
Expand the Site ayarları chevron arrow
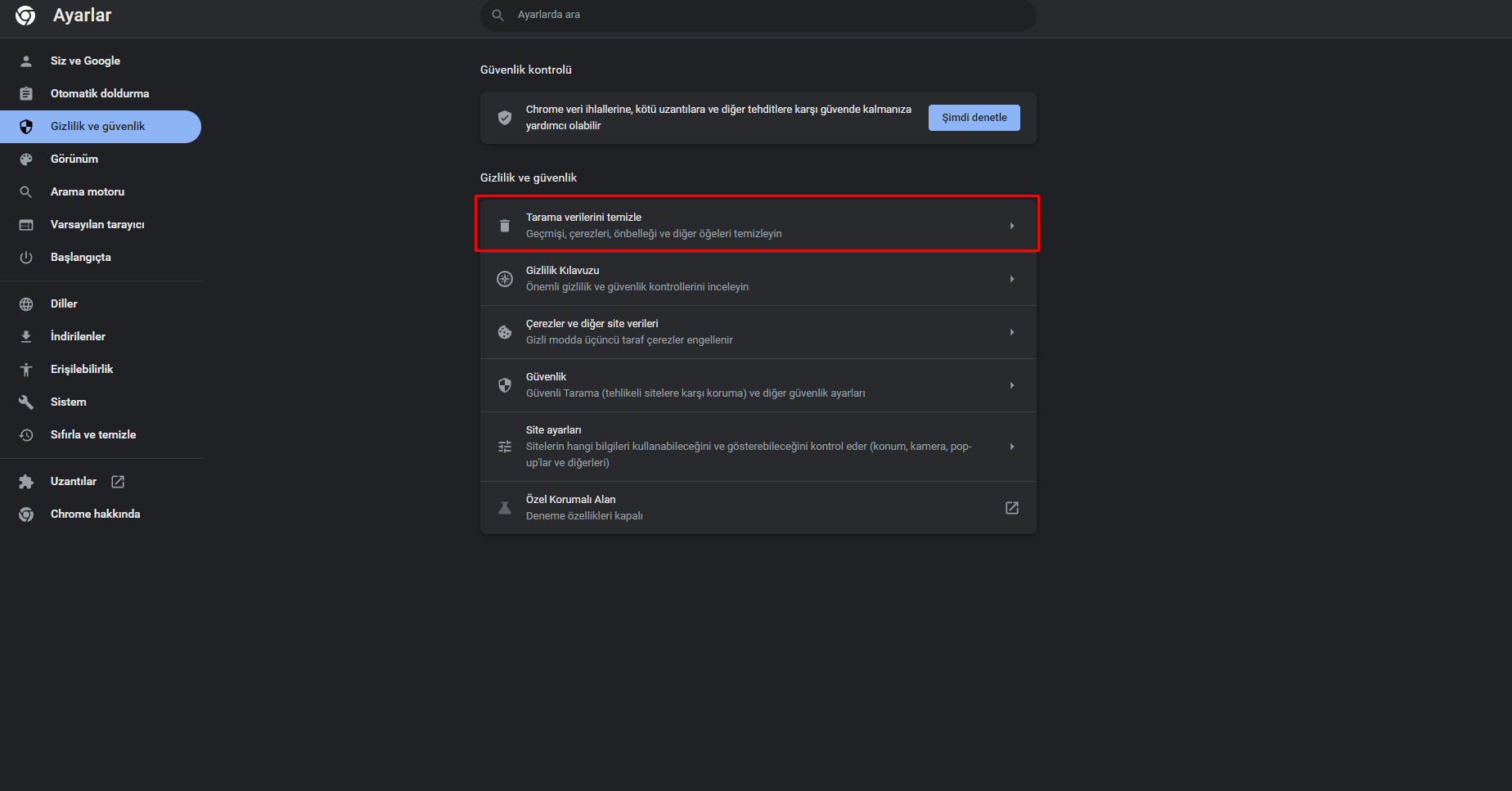pyautogui.click(x=1012, y=447)
